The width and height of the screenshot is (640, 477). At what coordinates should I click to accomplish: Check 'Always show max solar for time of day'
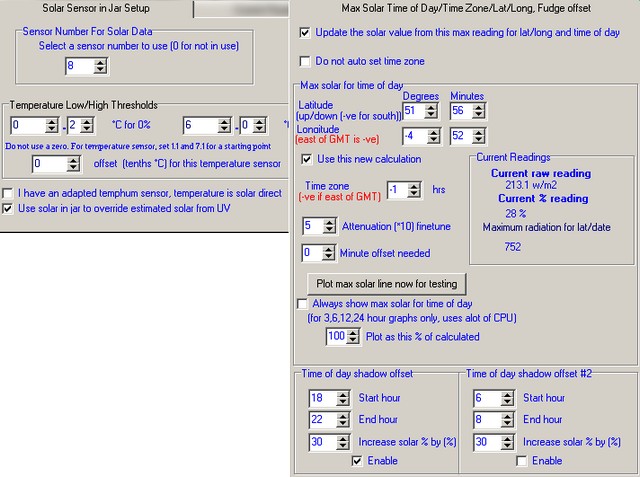coord(304,304)
